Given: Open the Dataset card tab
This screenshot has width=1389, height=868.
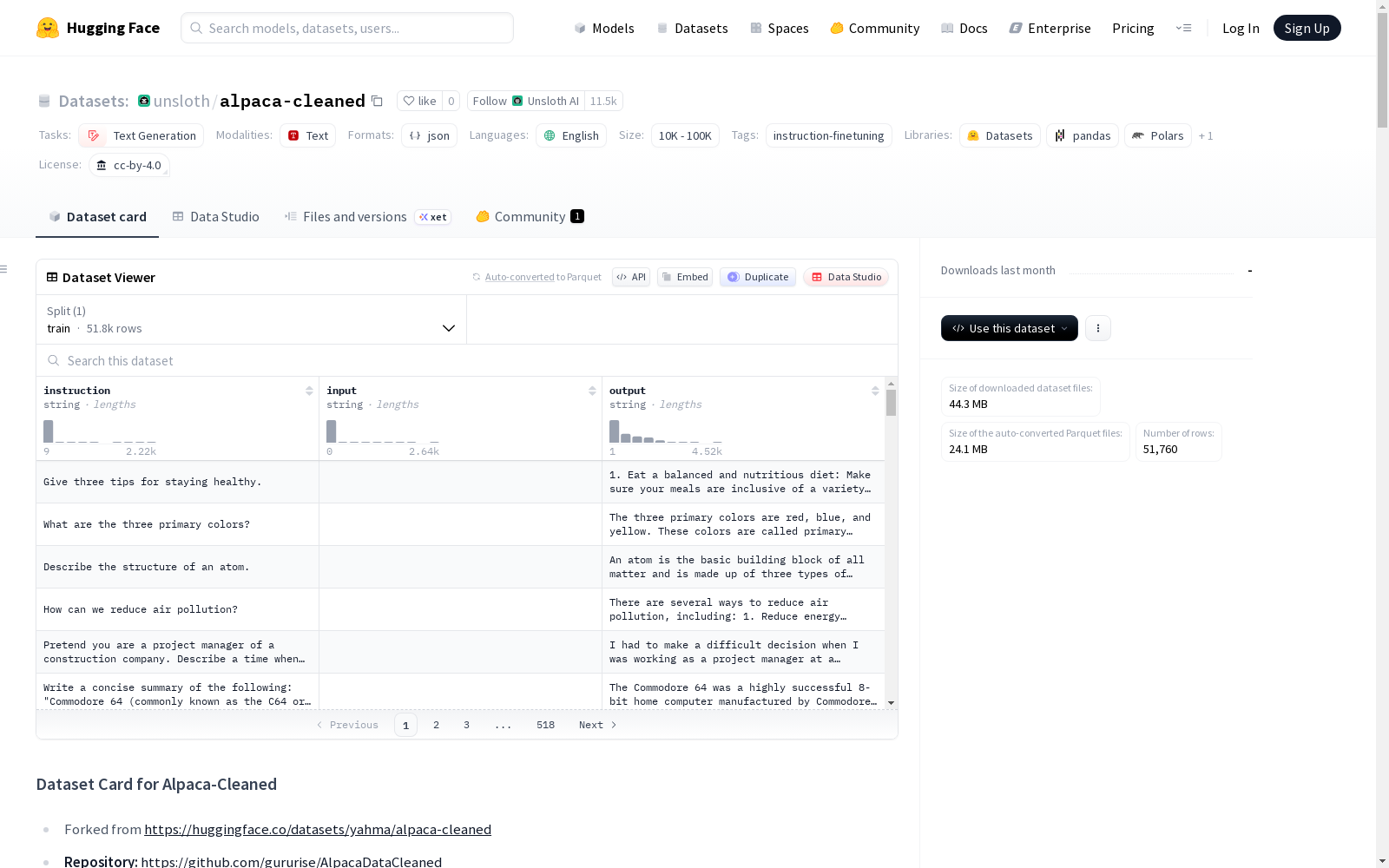Looking at the screenshot, I should 97,217.
